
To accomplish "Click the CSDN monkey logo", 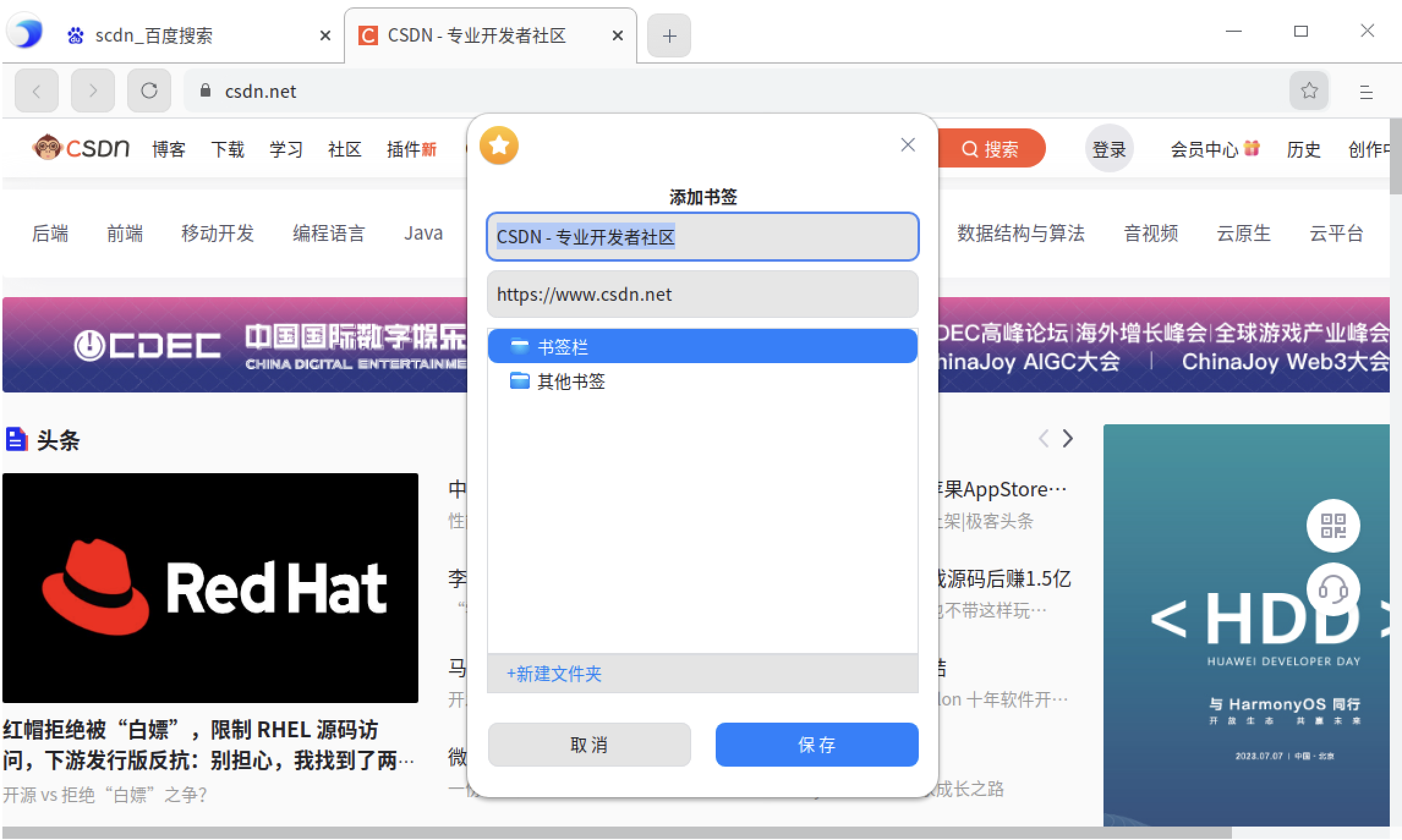I will coord(81,149).
